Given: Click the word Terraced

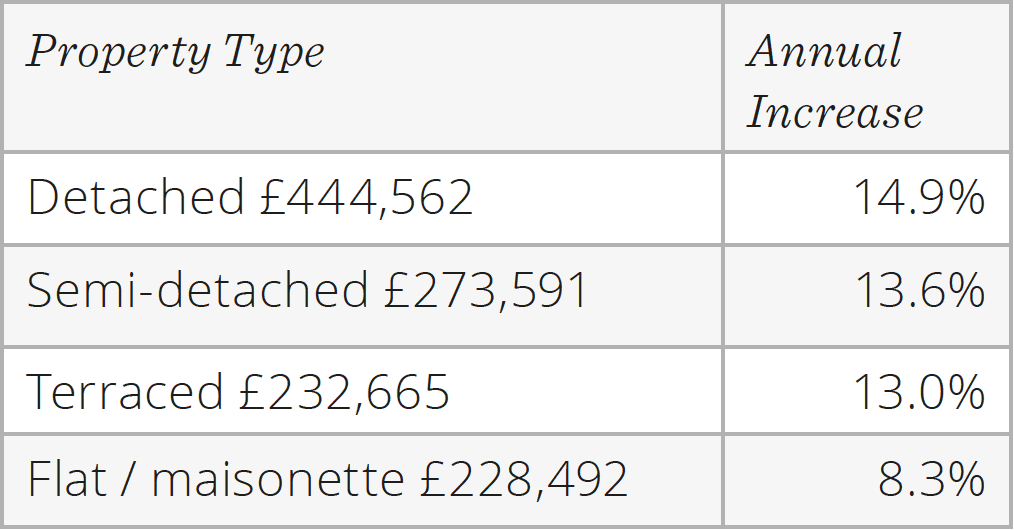Looking at the screenshot, I should (x=125, y=391).
